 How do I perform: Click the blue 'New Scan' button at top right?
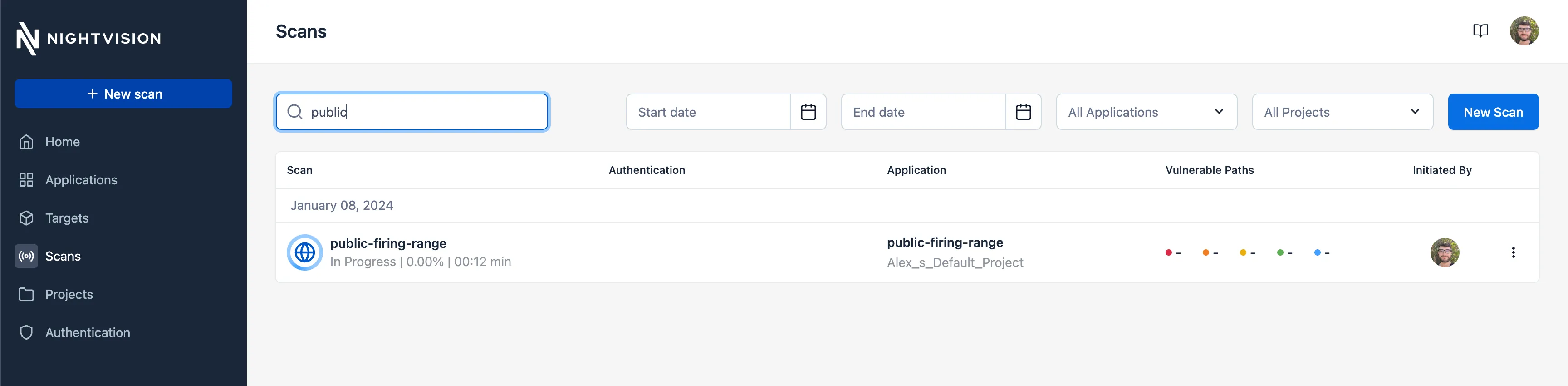tap(1493, 112)
